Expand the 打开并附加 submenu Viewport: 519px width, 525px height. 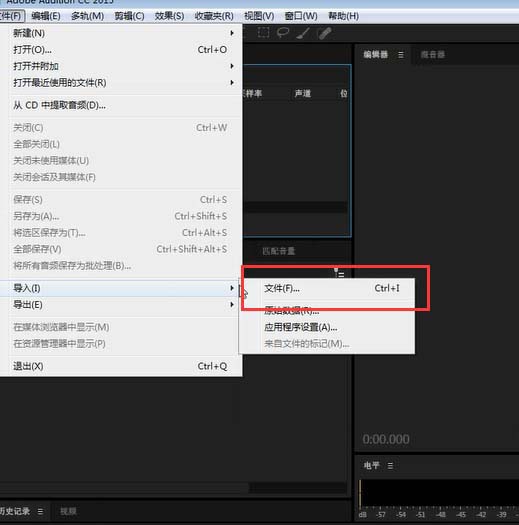click(x=121, y=66)
